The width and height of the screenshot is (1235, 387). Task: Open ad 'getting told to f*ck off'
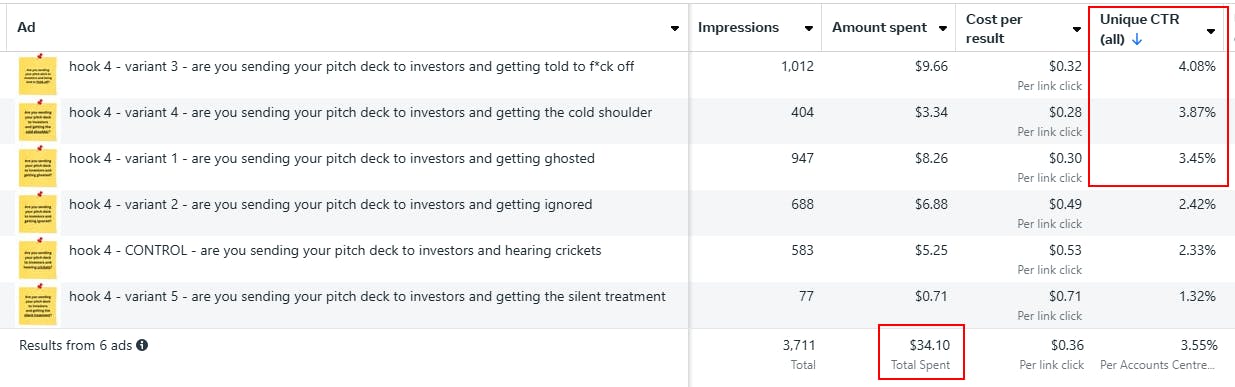[x=351, y=67]
